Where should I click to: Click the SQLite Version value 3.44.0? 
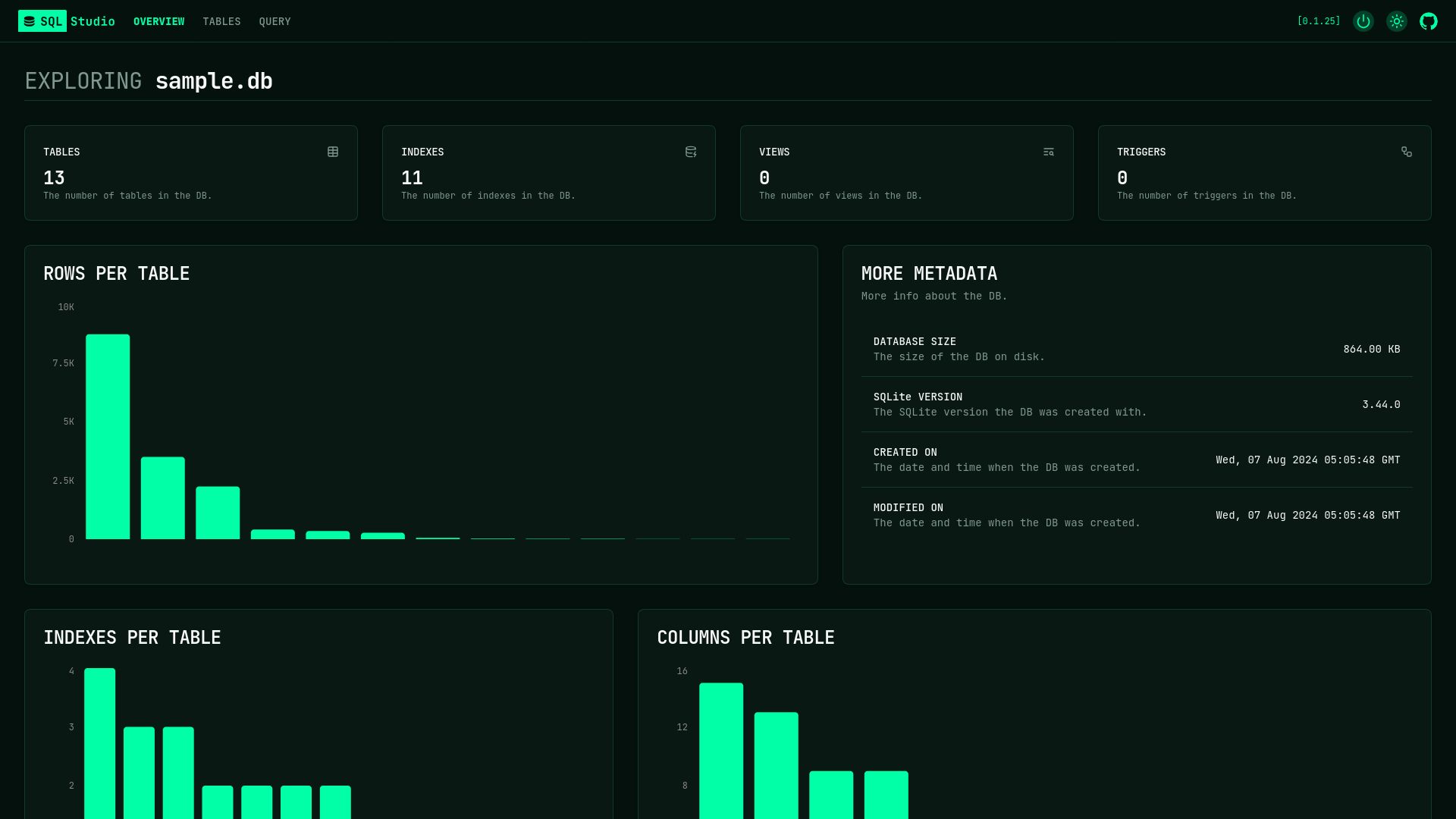(1381, 404)
